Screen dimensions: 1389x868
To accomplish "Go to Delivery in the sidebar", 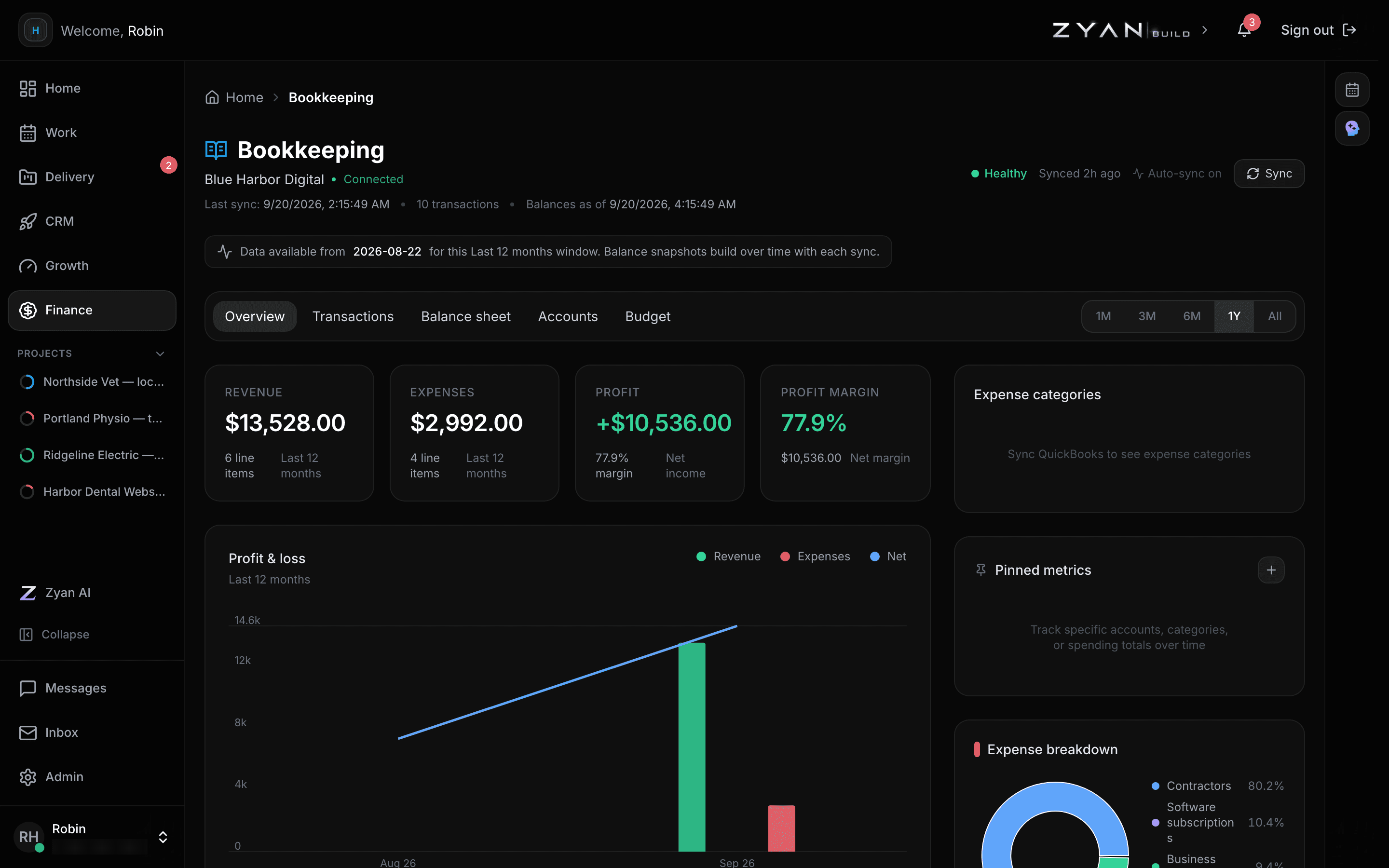I will tap(92, 177).
